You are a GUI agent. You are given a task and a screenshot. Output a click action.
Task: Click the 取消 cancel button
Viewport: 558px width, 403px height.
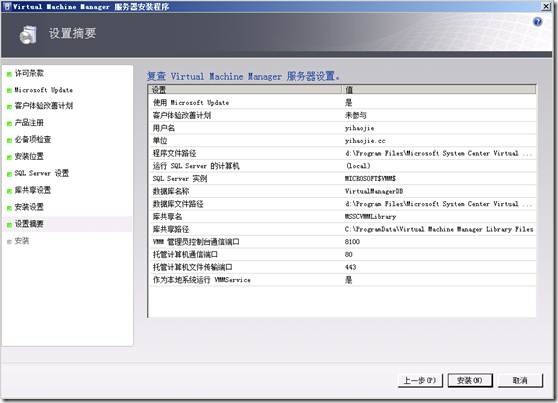[520, 380]
